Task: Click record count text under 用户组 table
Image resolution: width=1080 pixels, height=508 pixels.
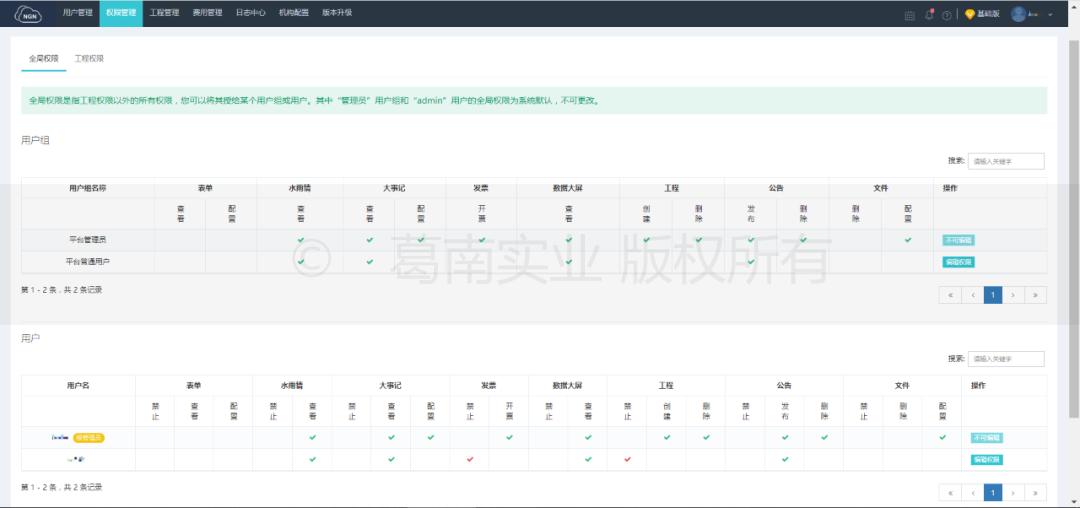Action: click(61, 290)
